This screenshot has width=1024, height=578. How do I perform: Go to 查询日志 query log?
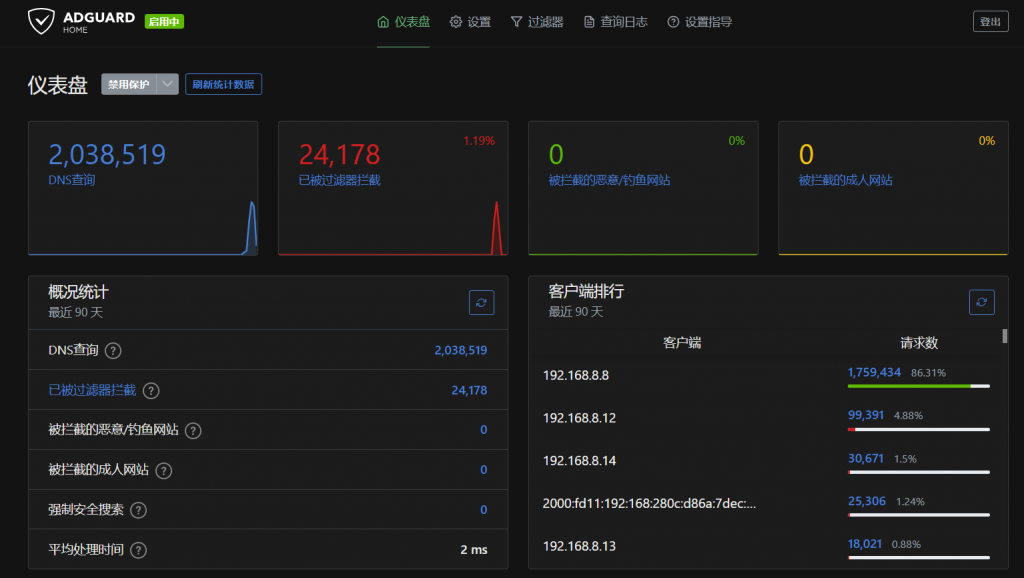coord(616,22)
